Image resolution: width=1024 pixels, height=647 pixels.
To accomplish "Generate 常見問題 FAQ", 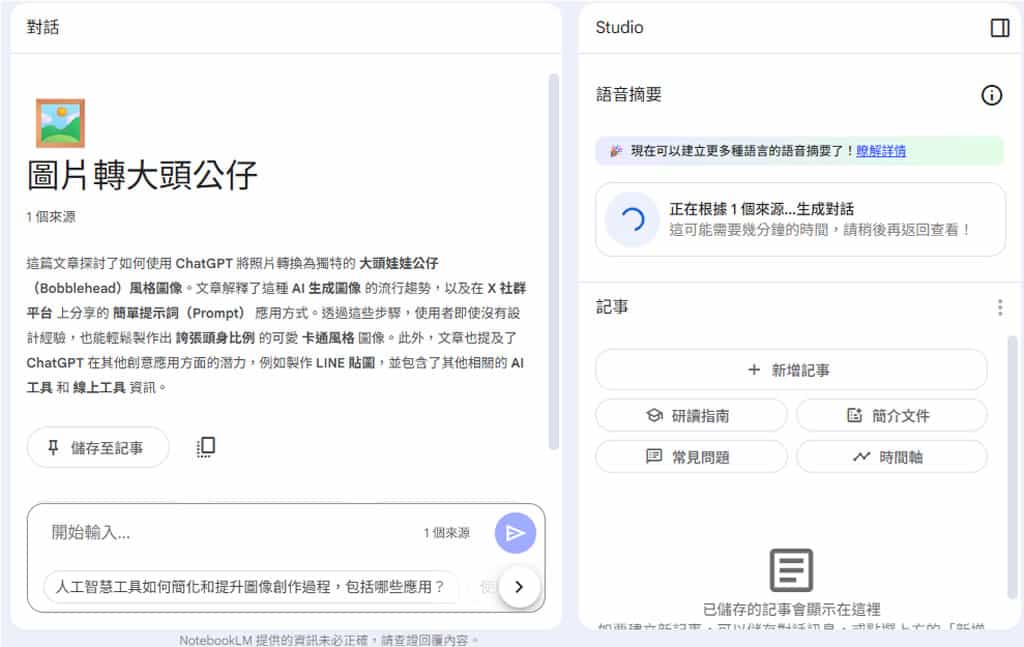I will click(x=691, y=456).
